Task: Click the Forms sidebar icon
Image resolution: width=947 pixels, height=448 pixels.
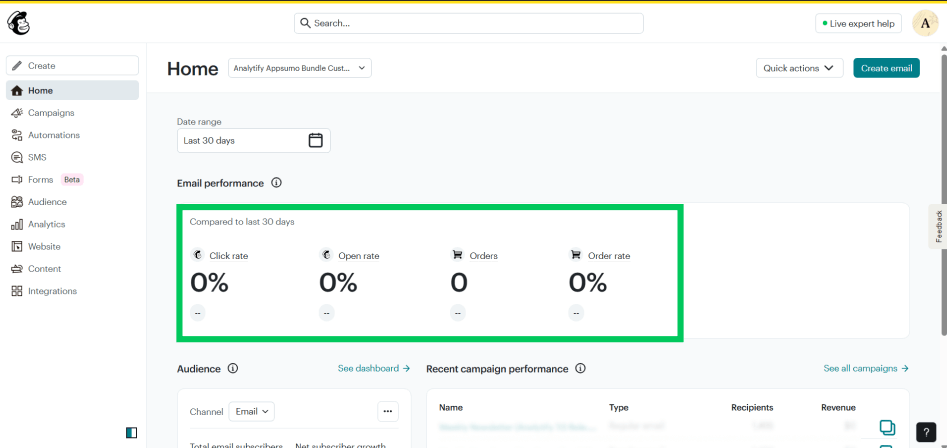Action: pyautogui.click(x=17, y=180)
